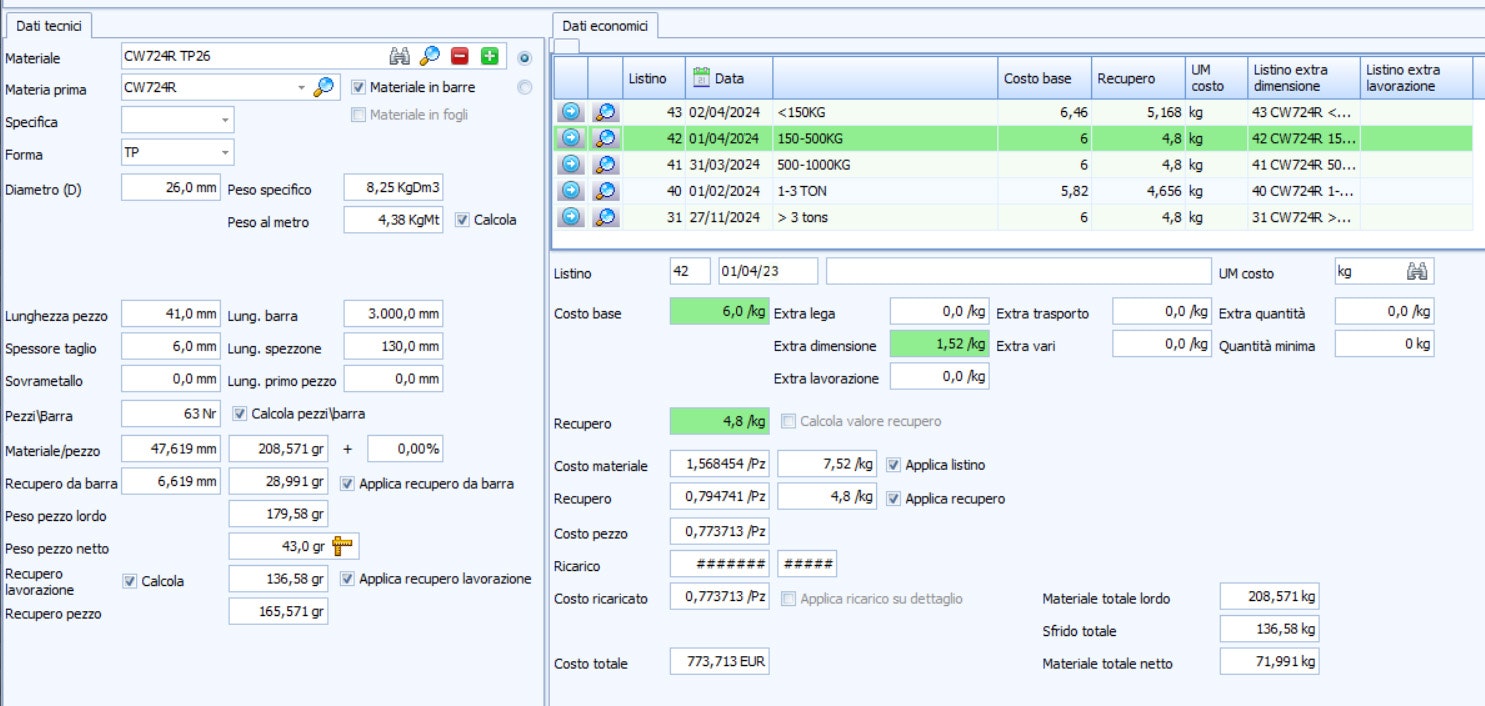Sort by Listino column header
The image size is (1485, 706).
tap(653, 78)
